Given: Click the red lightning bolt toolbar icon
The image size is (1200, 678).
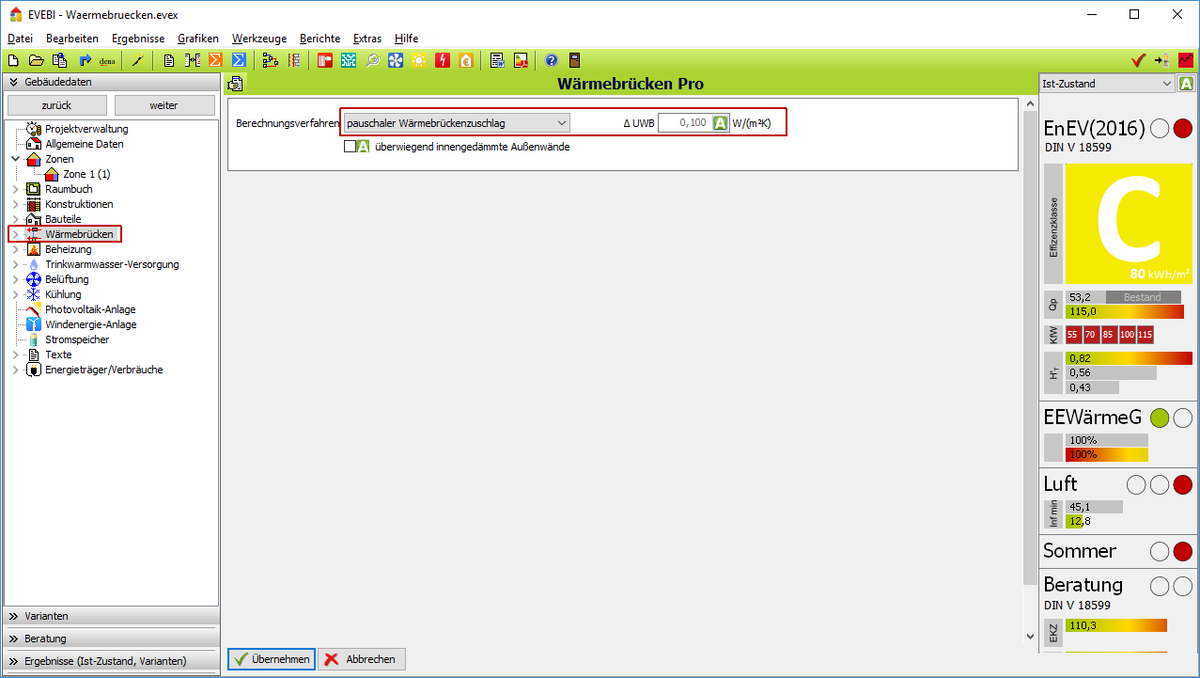Looking at the screenshot, I should tap(442, 60).
